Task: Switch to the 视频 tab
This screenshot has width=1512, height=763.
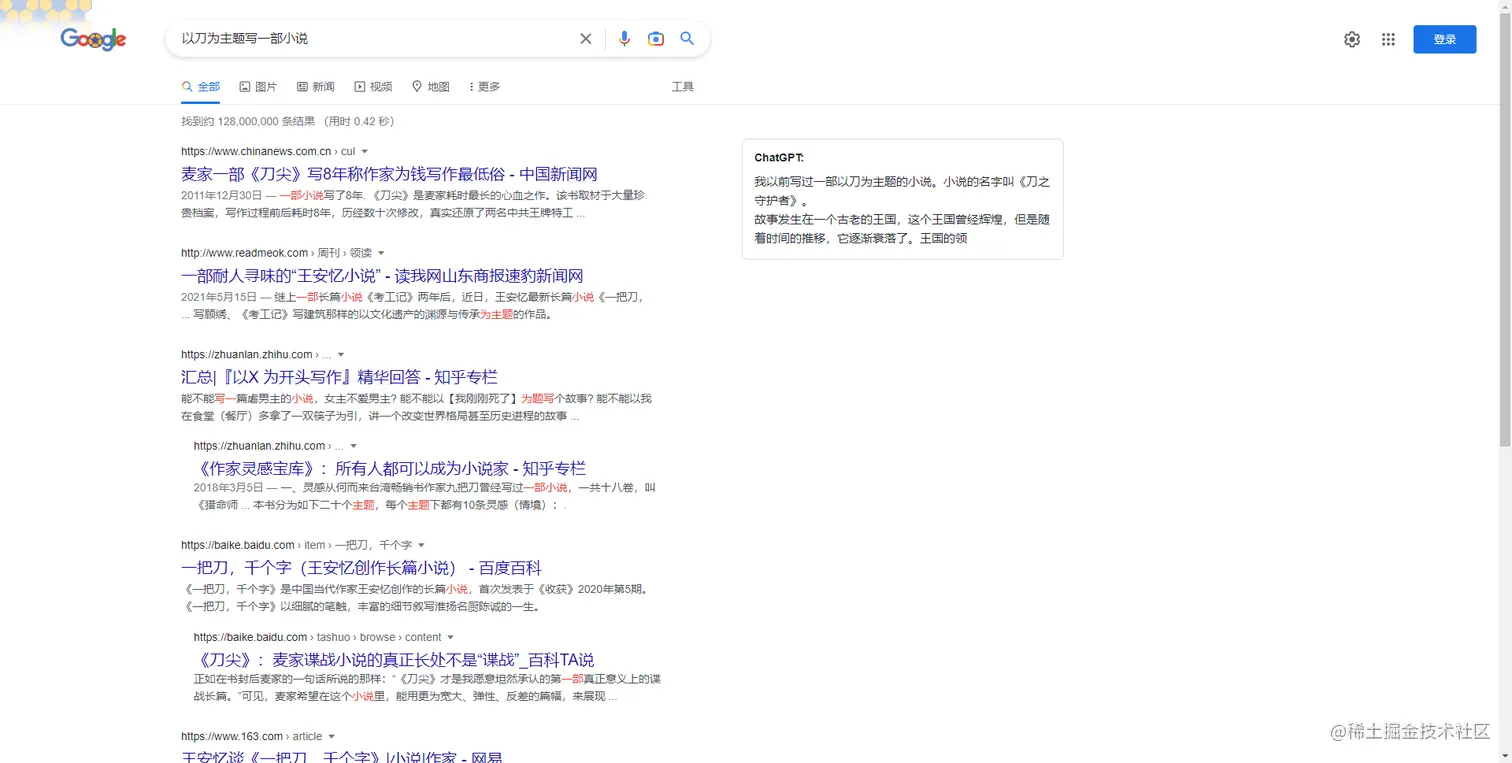Action: coord(373,87)
